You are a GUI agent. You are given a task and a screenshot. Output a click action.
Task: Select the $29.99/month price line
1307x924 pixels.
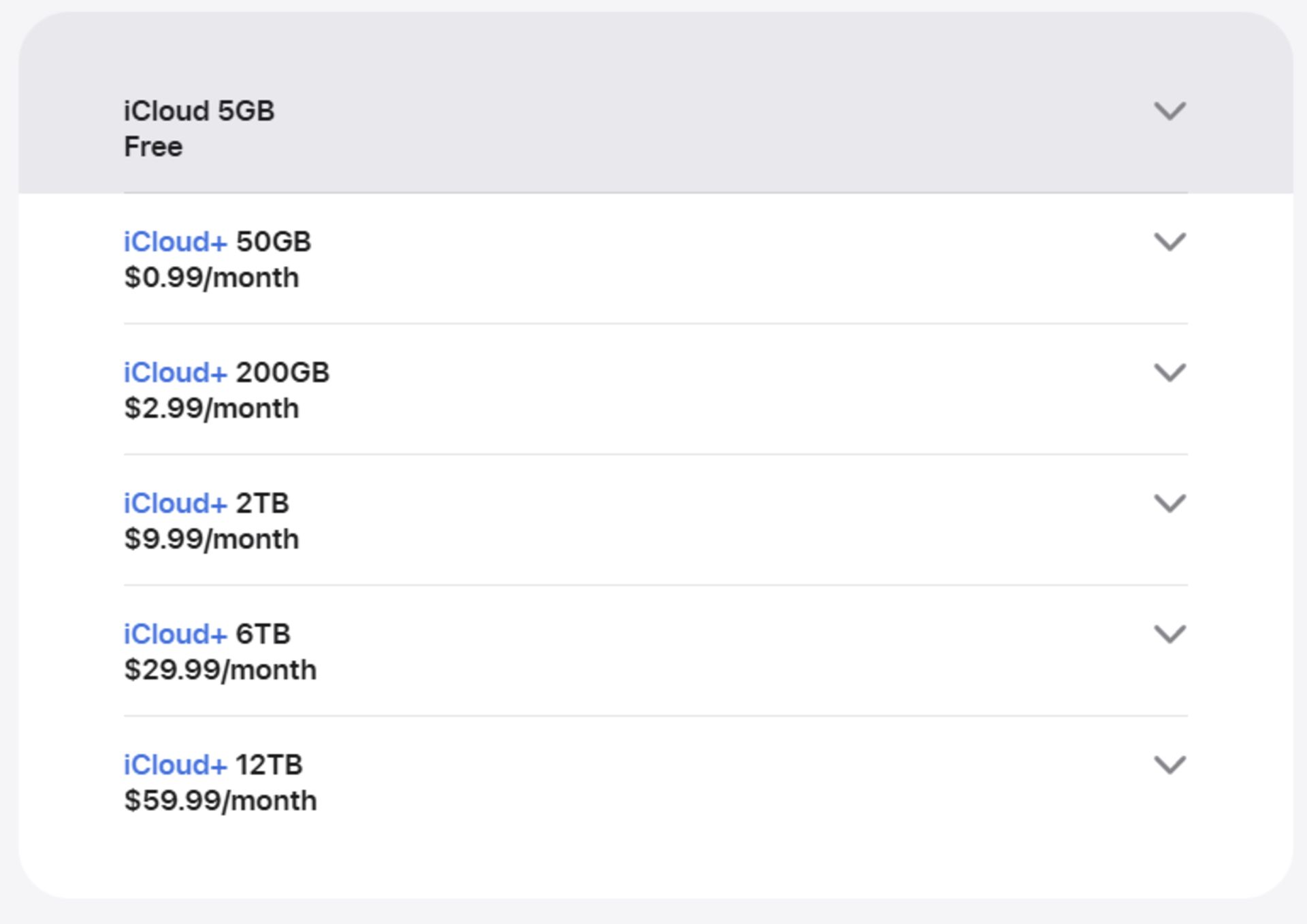pos(221,670)
